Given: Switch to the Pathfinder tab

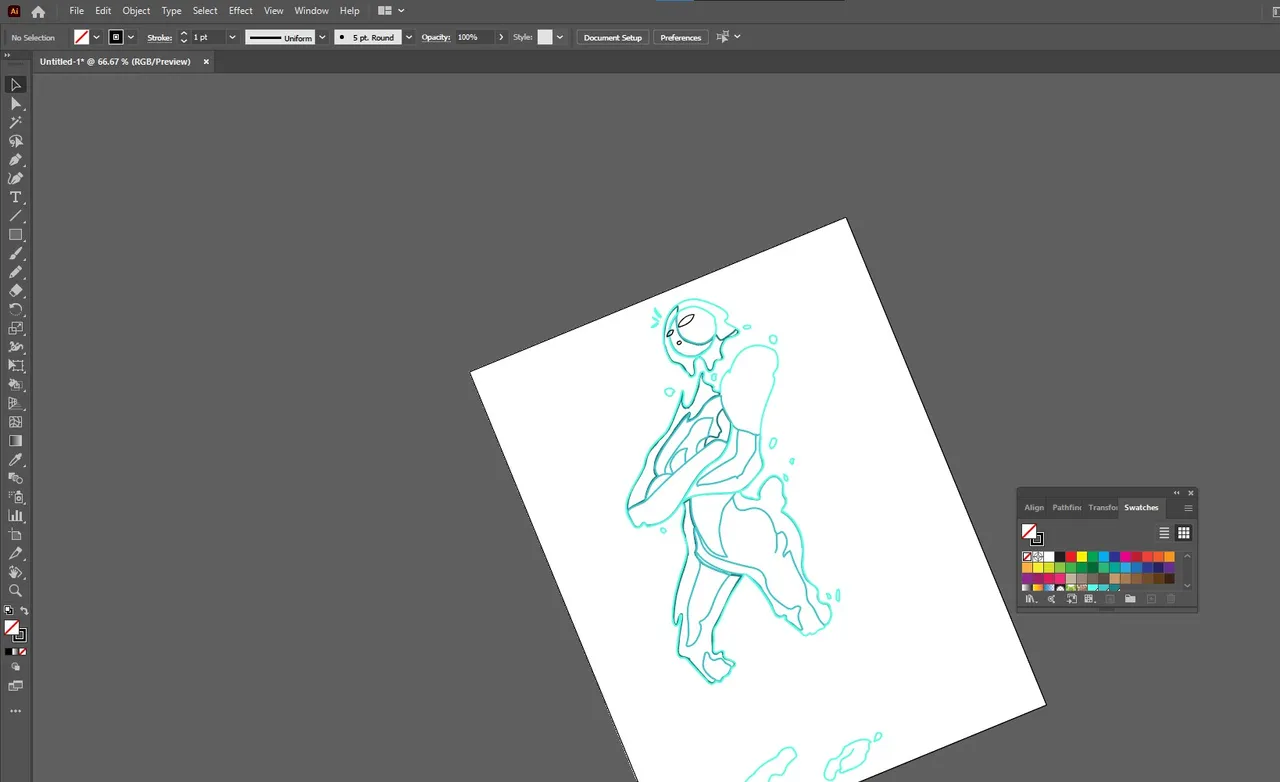Looking at the screenshot, I should (1067, 507).
